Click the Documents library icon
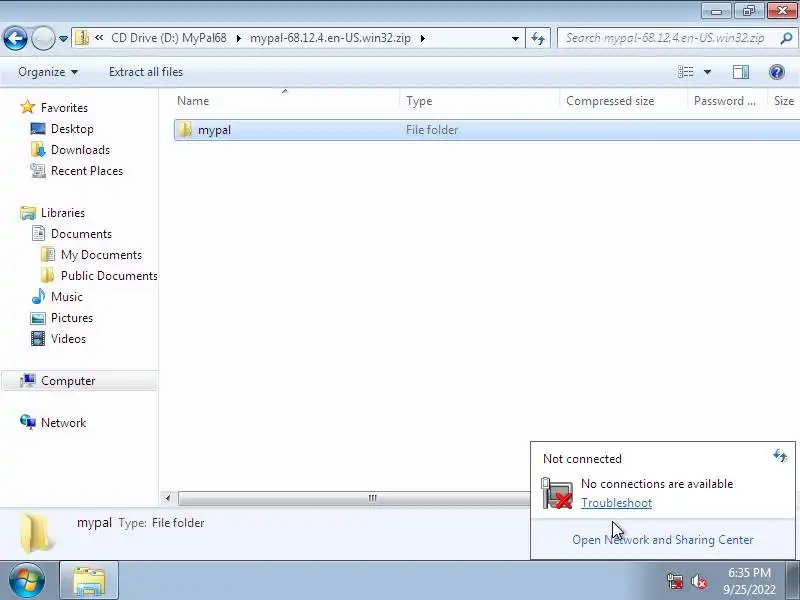800x600 pixels. tap(38, 234)
